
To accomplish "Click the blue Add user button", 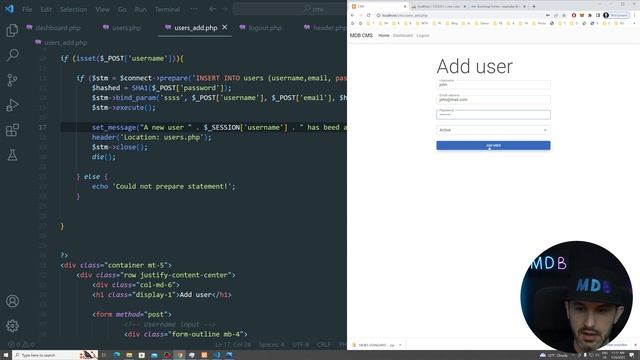I will click(493, 145).
